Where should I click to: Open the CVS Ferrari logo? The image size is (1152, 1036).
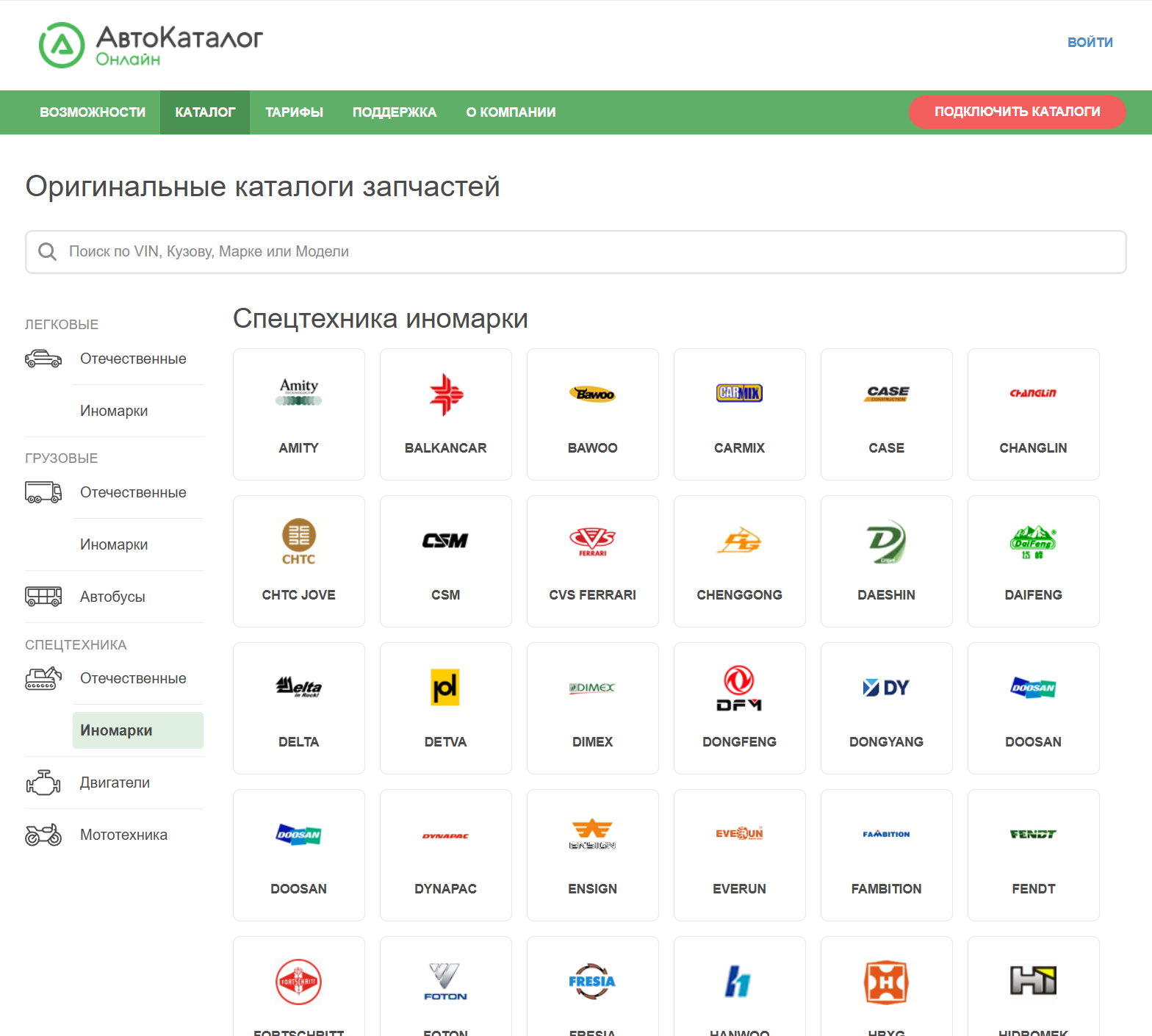click(593, 542)
